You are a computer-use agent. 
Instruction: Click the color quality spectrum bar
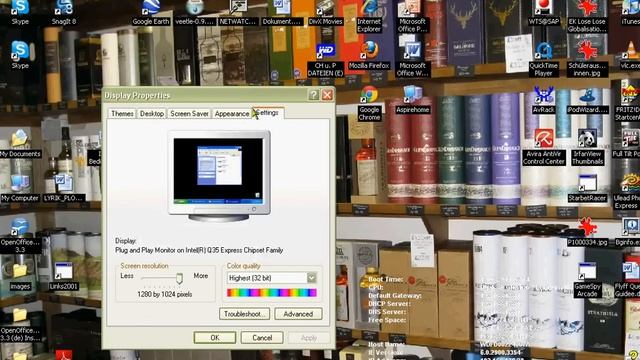[272, 292]
